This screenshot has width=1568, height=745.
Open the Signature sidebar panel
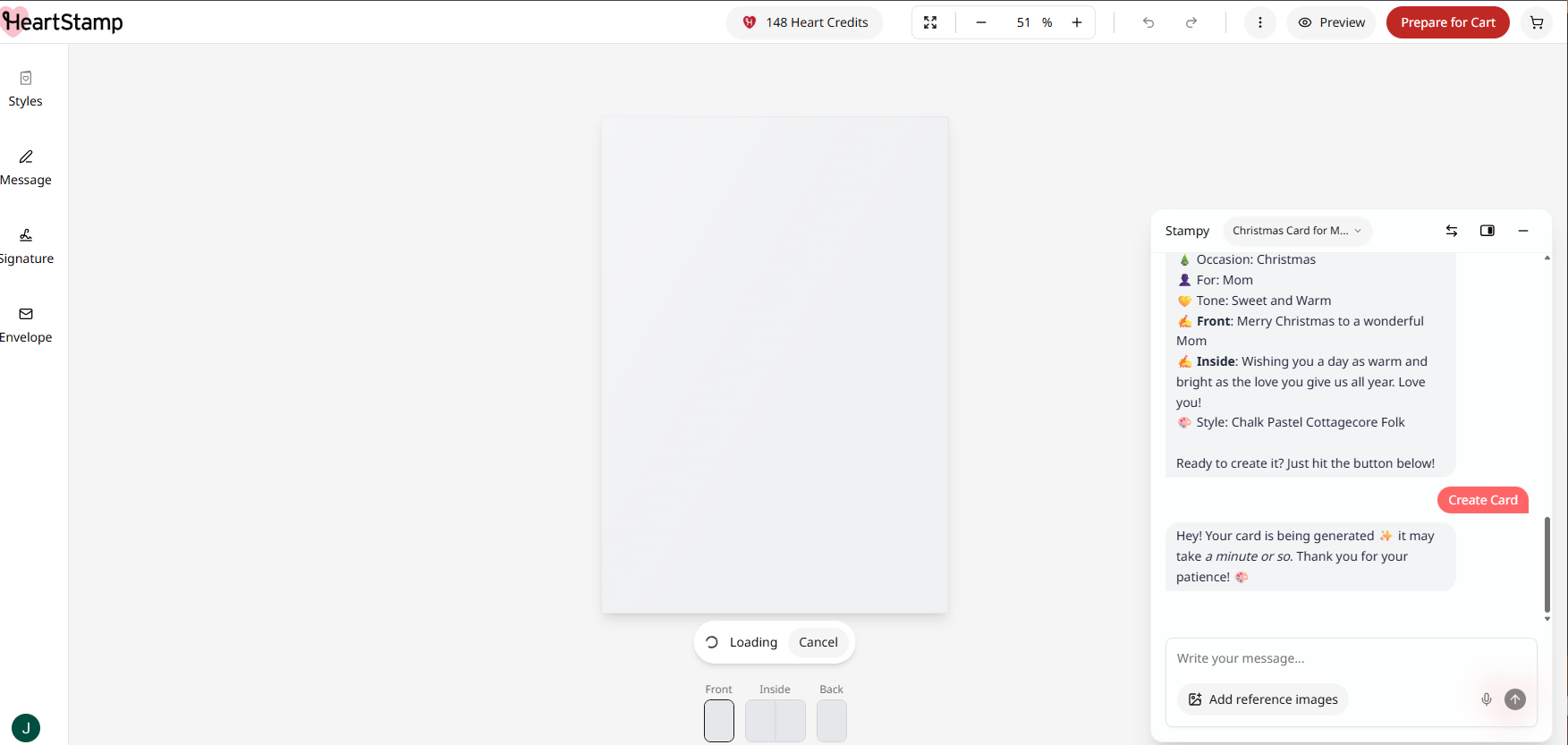pos(26,247)
